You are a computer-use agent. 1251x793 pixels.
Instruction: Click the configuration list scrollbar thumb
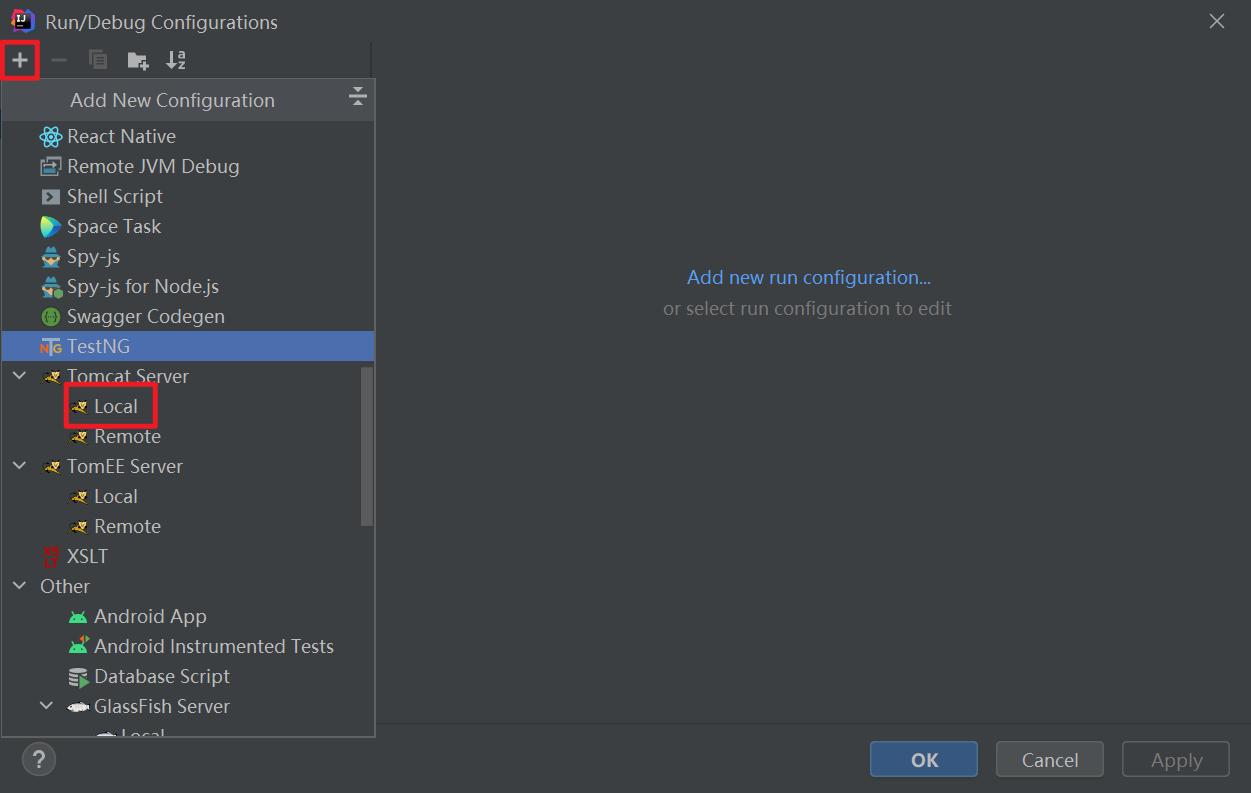367,446
